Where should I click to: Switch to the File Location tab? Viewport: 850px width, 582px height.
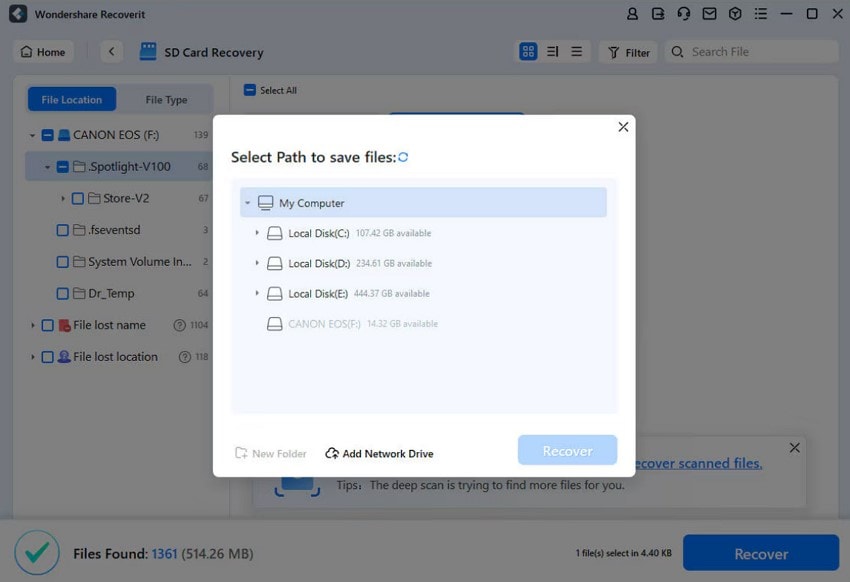tap(72, 99)
